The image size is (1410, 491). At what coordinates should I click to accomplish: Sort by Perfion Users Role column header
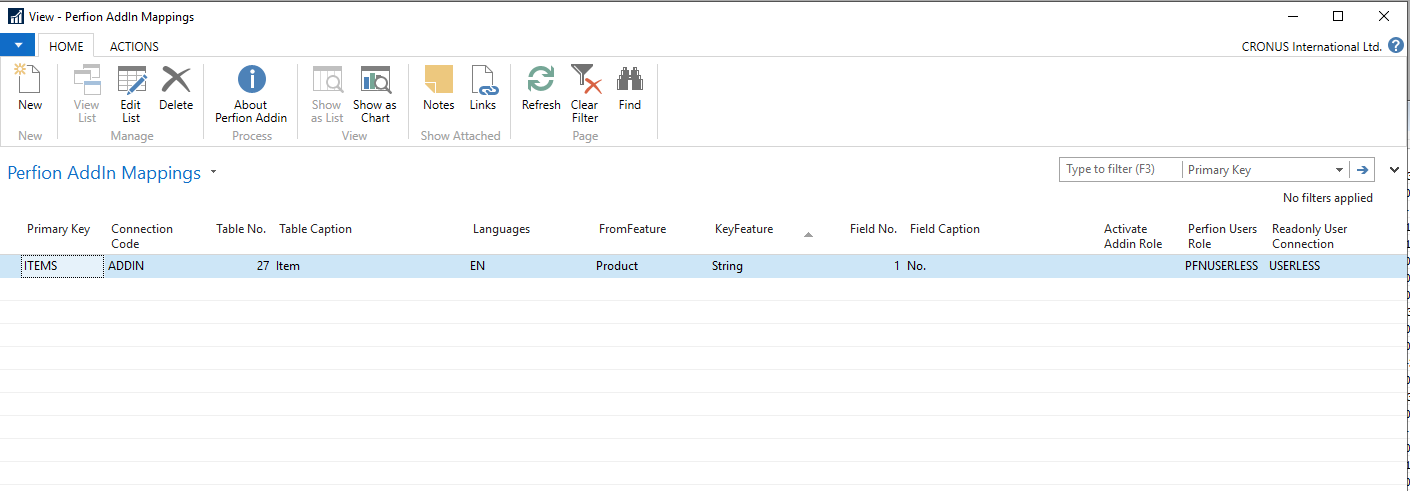click(1222, 236)
